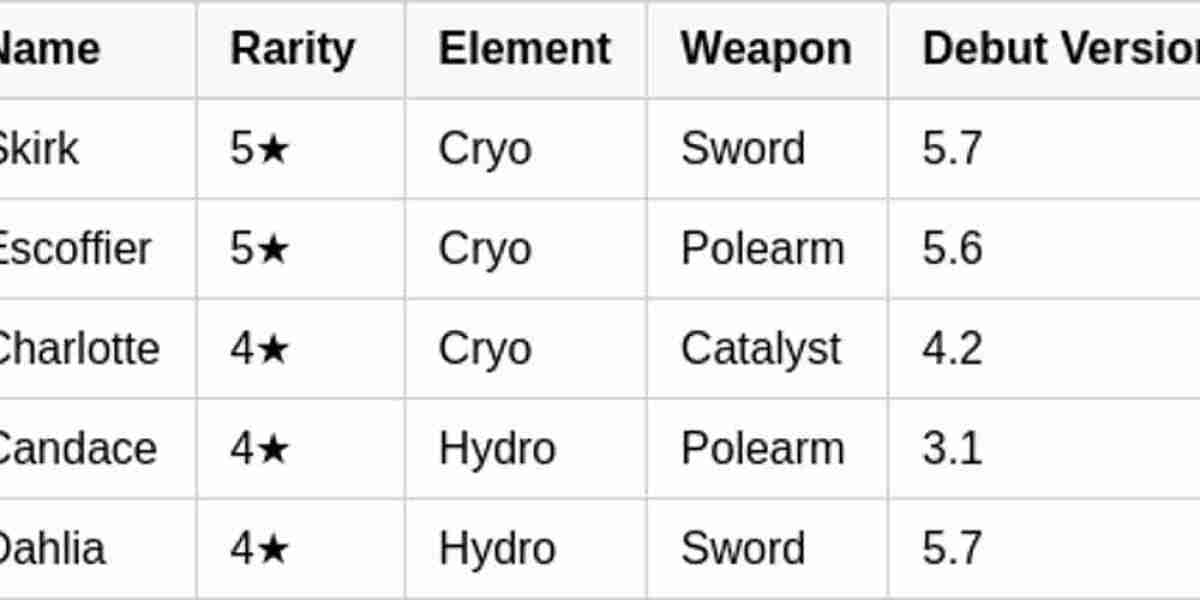Click Escoffier's Polearm weapon cell
Image resolution: width=1200 pixels, height=600 pixels.
[762, 249]
